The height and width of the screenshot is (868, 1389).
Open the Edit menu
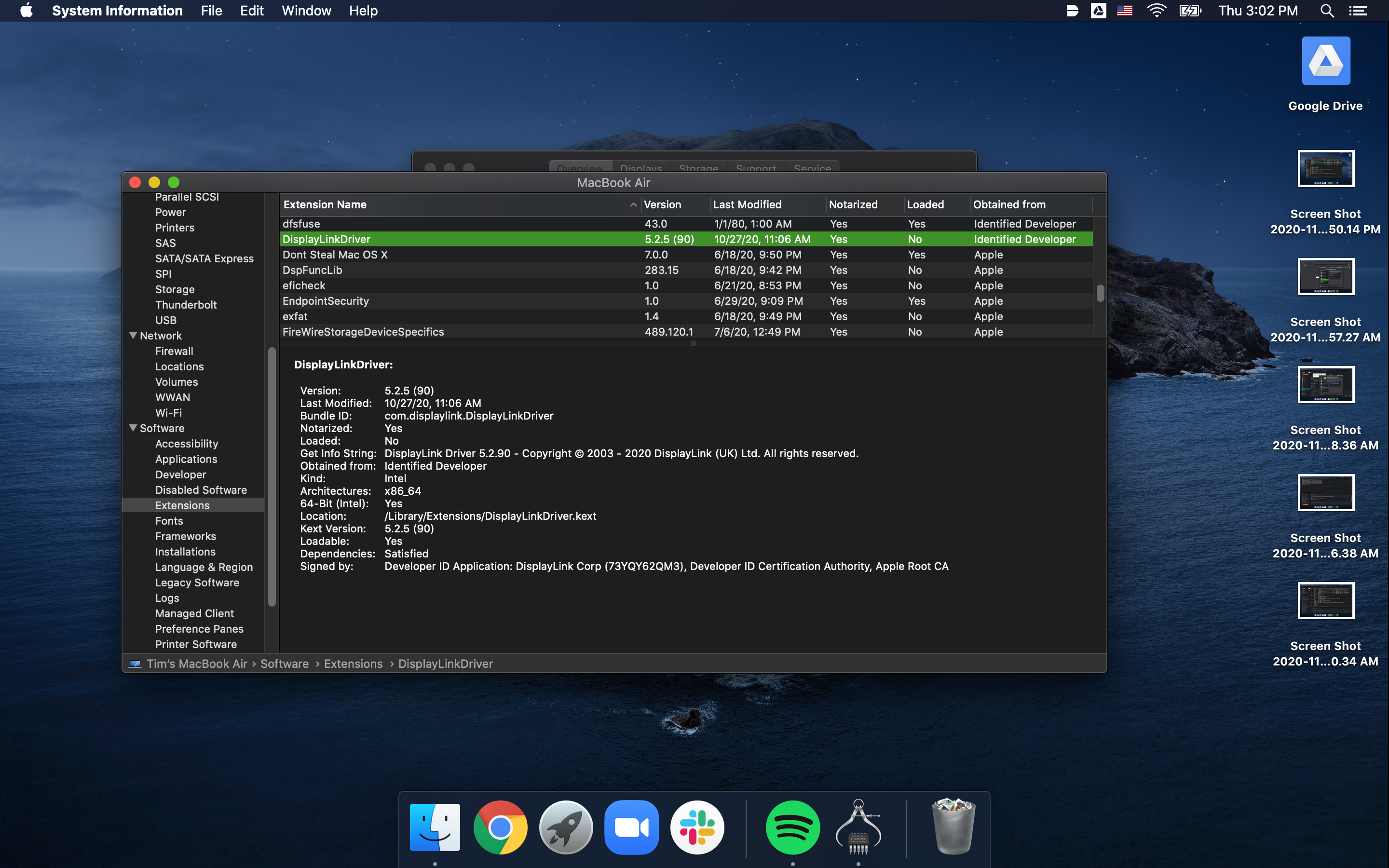click(x=251, y=10)
